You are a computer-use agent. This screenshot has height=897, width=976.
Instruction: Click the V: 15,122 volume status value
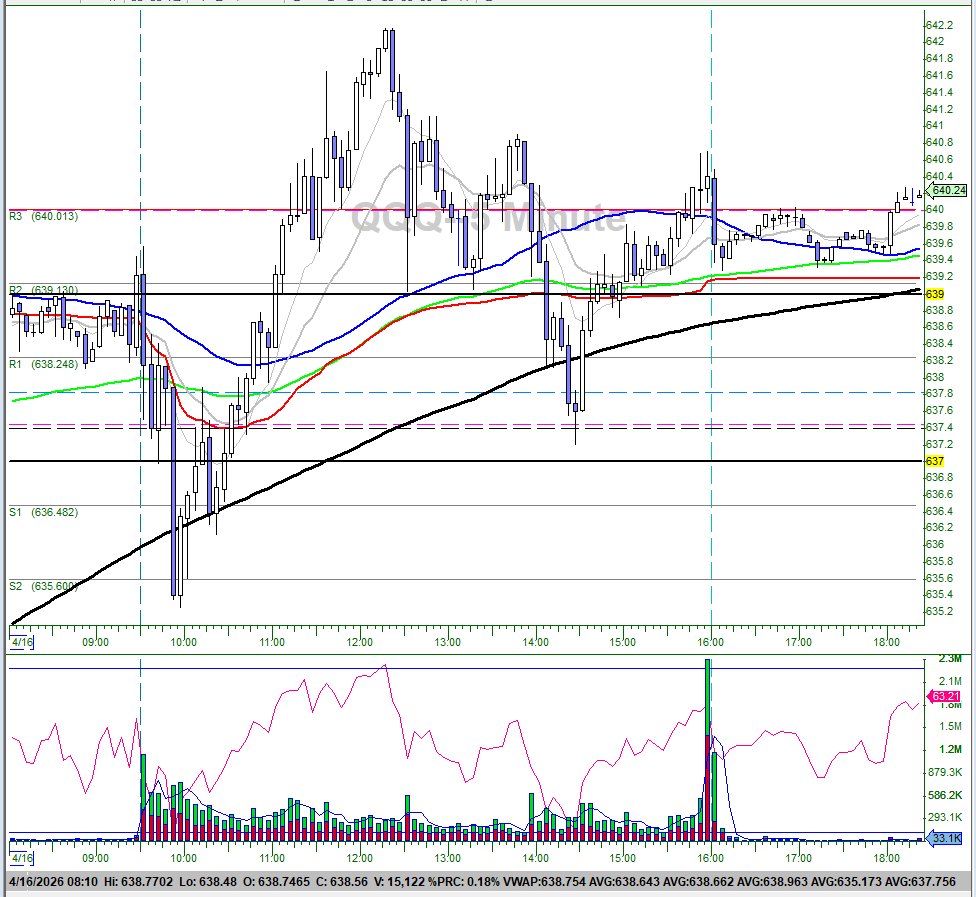[x=400, y=882]
